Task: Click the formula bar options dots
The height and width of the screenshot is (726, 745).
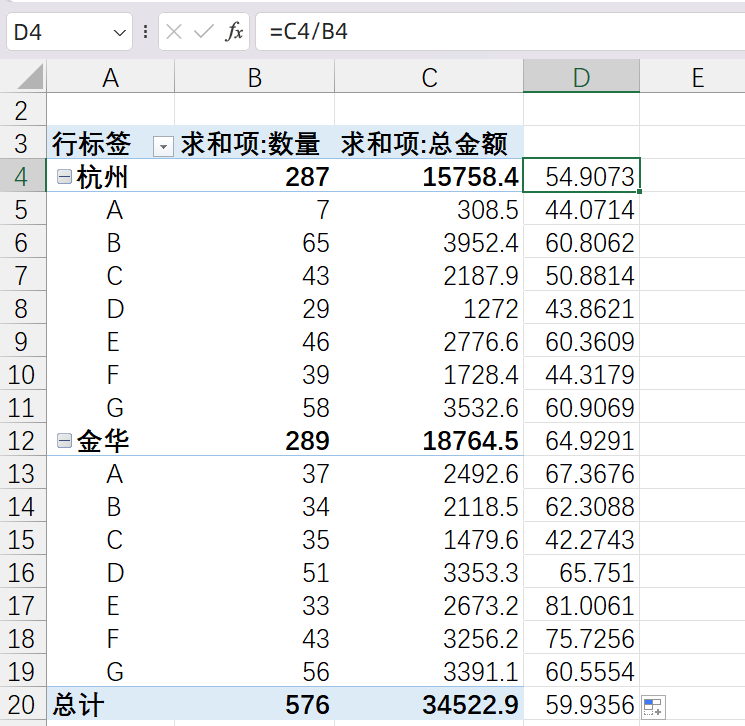Action: [145, 32]
